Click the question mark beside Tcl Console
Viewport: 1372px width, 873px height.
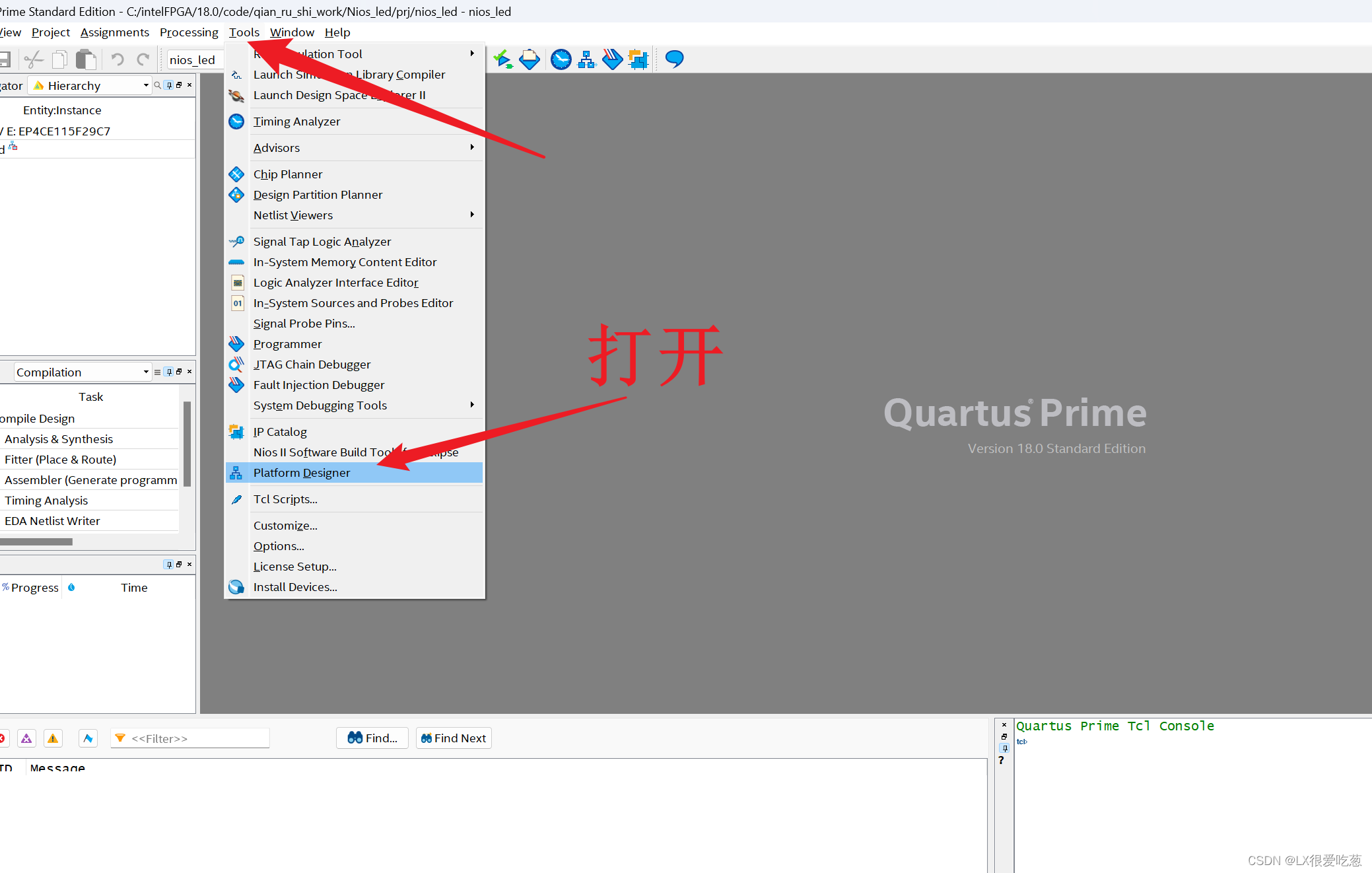[x=1002, y=760]
